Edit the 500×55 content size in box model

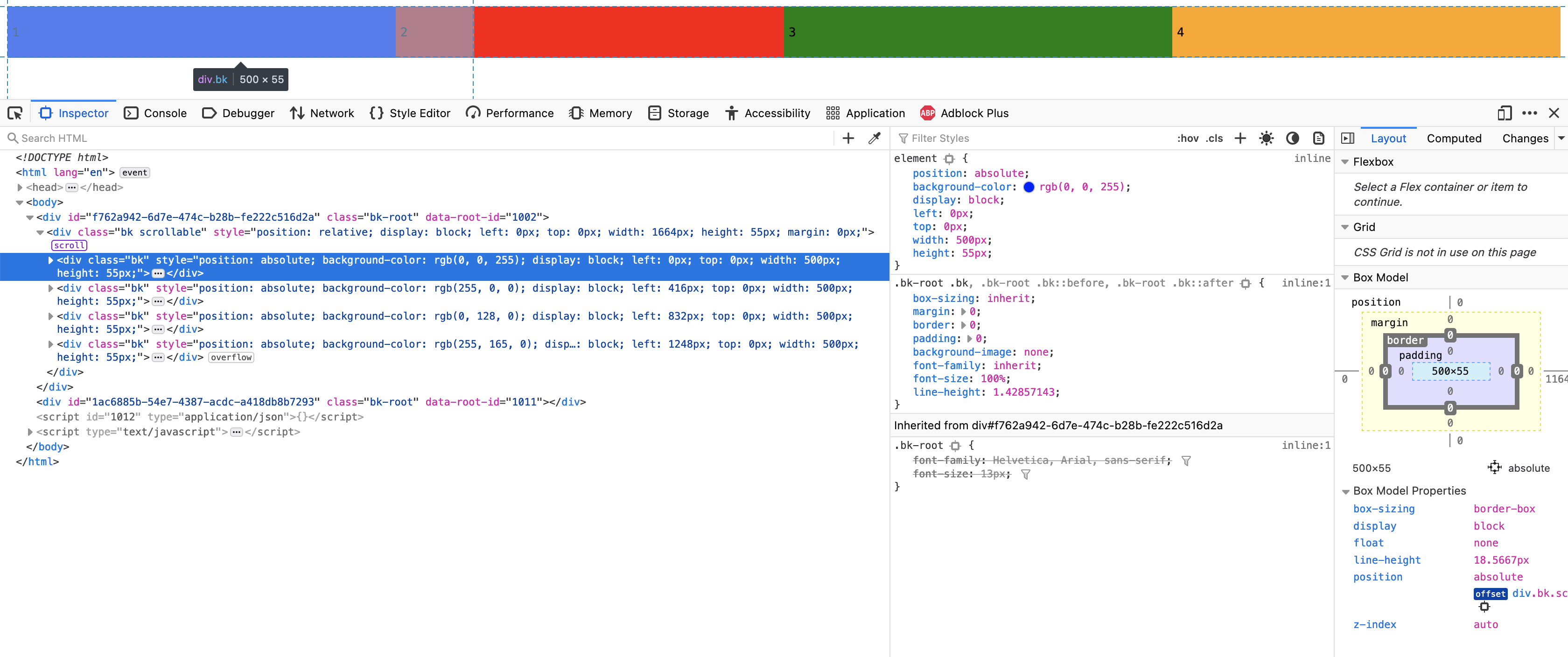tap(1449, 371)
